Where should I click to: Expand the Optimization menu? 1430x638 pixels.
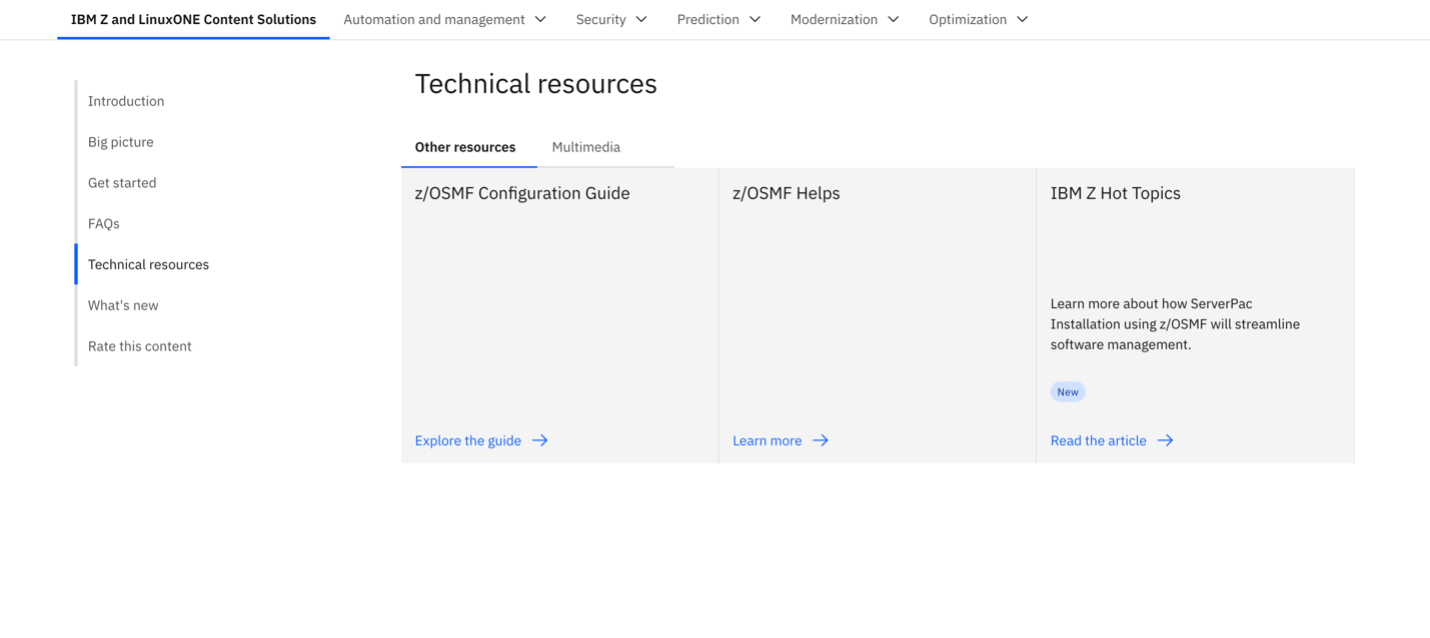click(x=978, y=19)
